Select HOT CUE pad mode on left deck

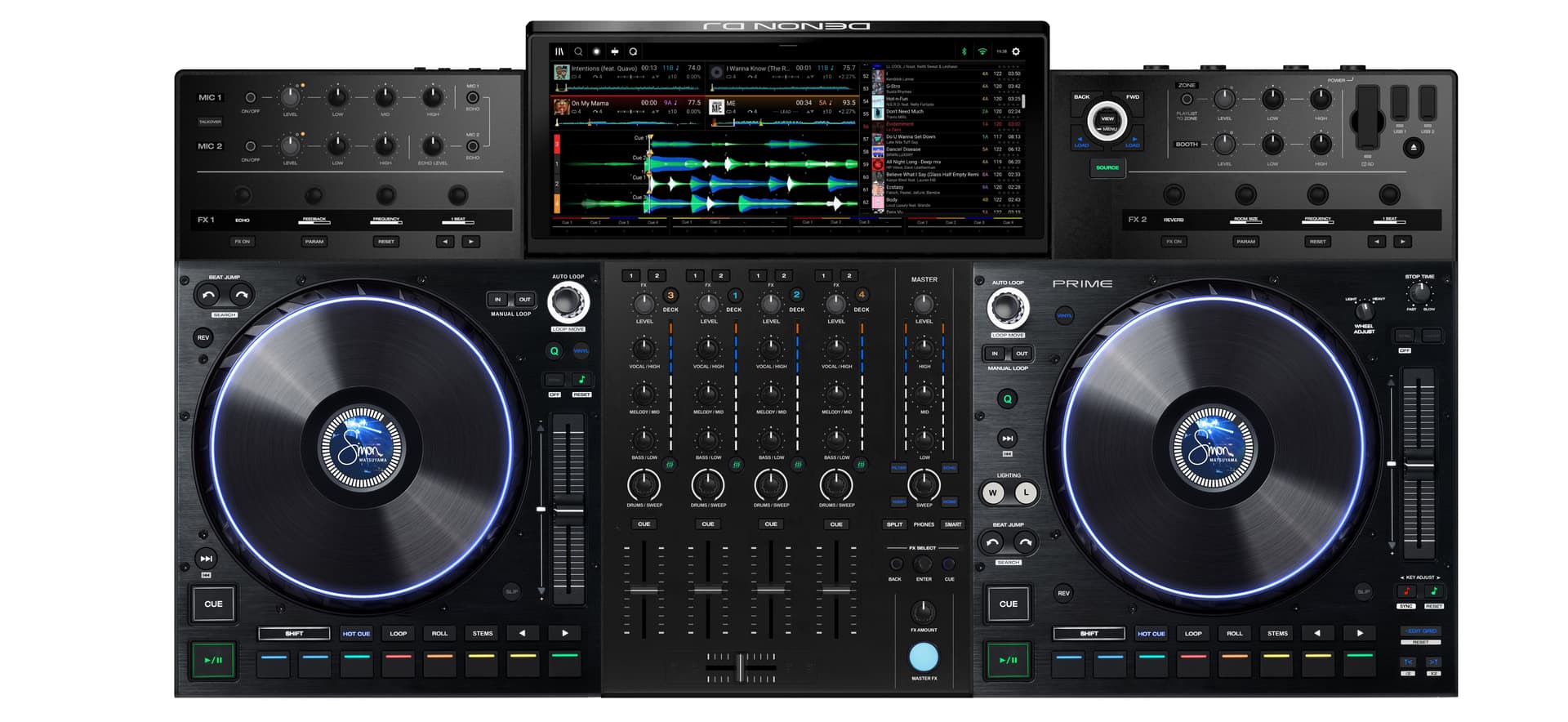click(356, 633)
